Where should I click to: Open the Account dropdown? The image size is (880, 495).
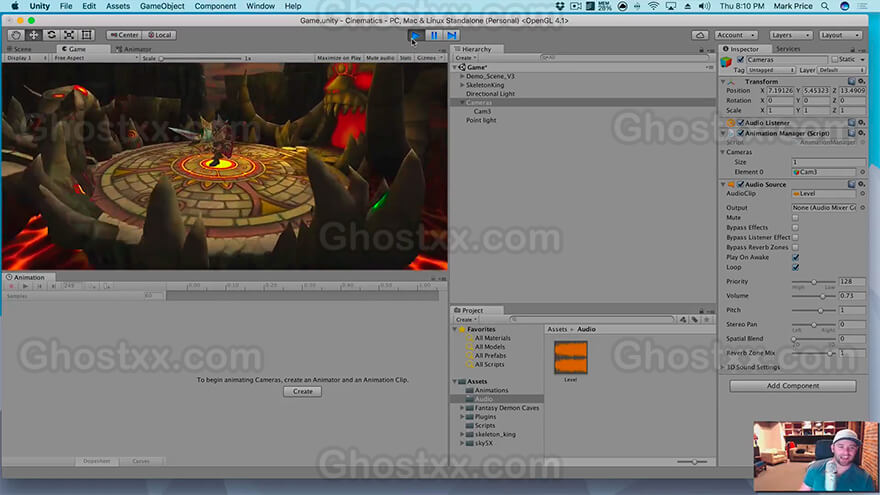pos(736,35)
